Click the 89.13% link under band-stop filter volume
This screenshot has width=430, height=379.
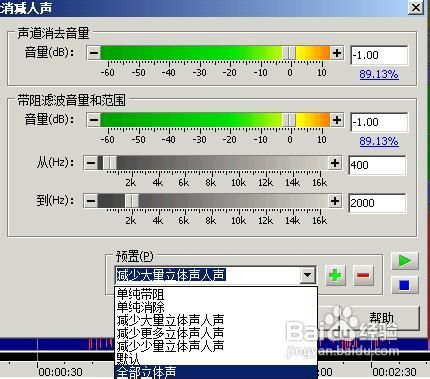point(379,141)
